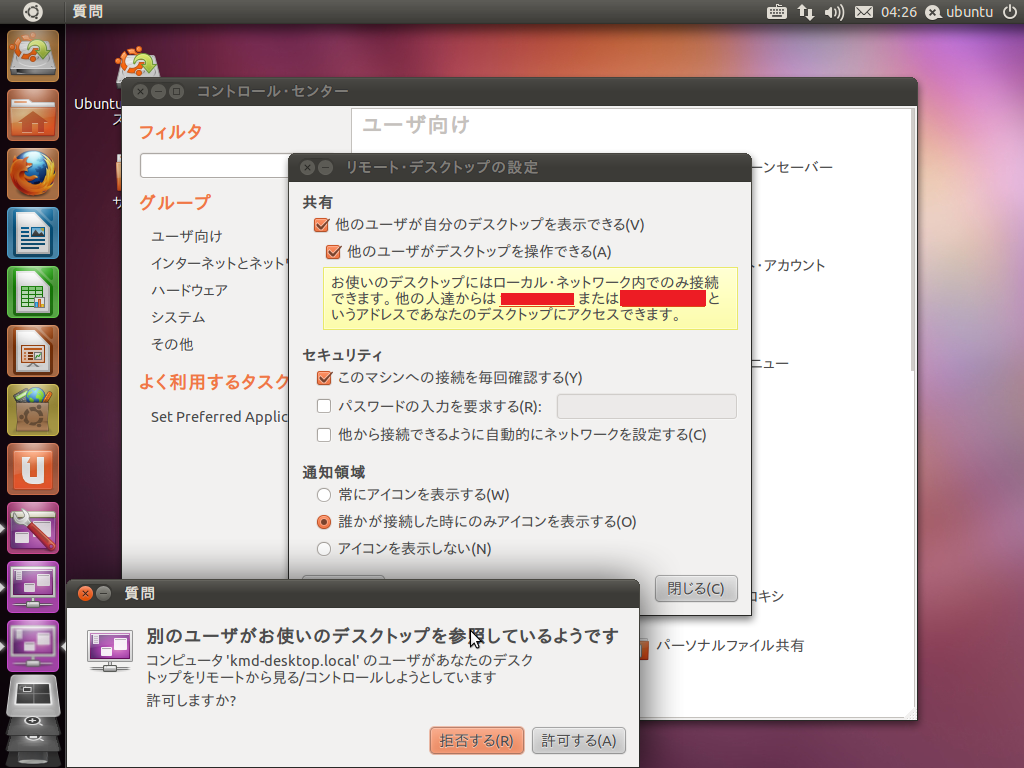Image resolution: width=1024 pixels, height=768 pixels.
Task: Open the Ubuntu installer launcher icon
Action: (33, 56)
